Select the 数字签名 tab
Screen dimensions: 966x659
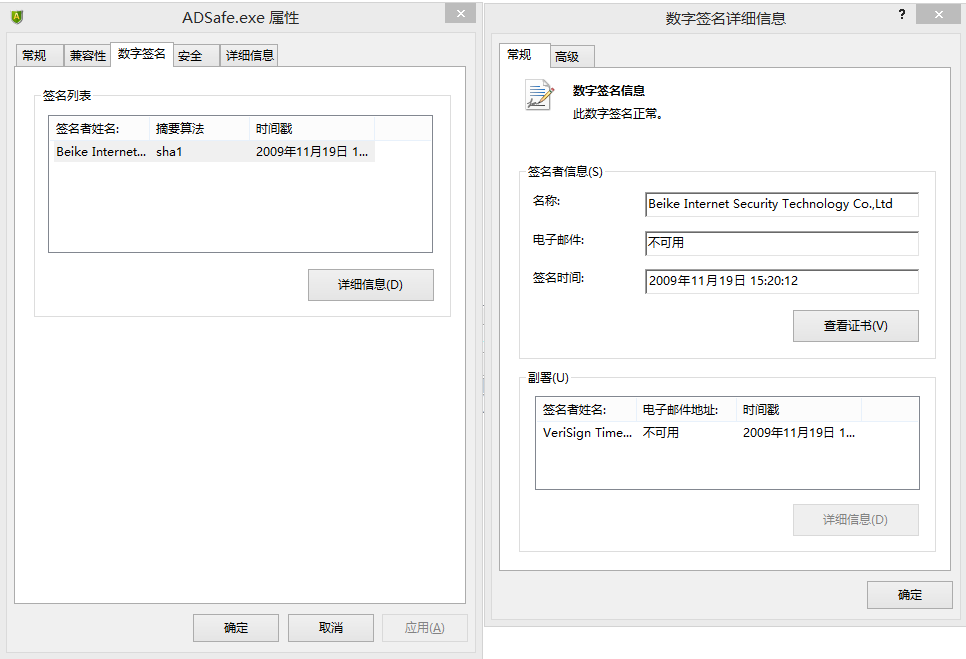click(142, 54)
